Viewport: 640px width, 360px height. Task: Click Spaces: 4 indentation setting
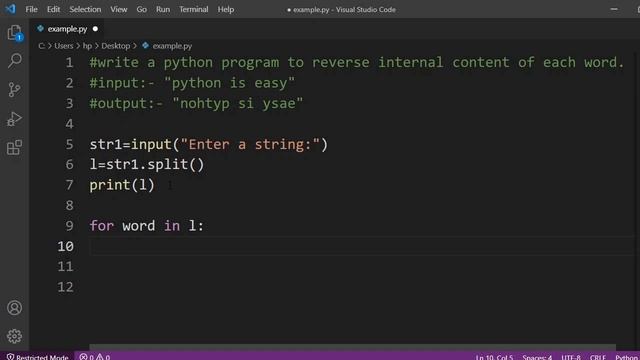[537, 357]
